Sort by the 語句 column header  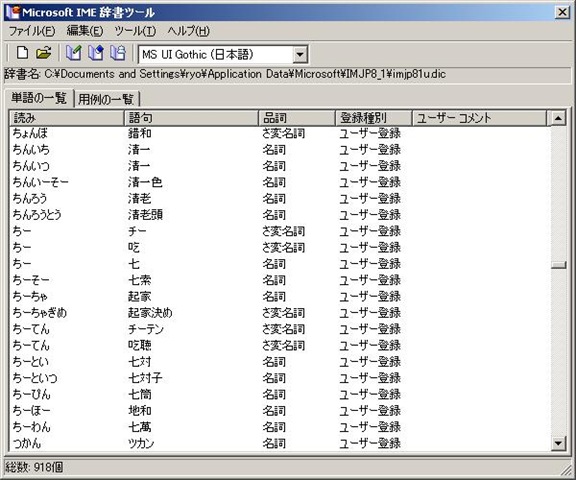[191, 118]
